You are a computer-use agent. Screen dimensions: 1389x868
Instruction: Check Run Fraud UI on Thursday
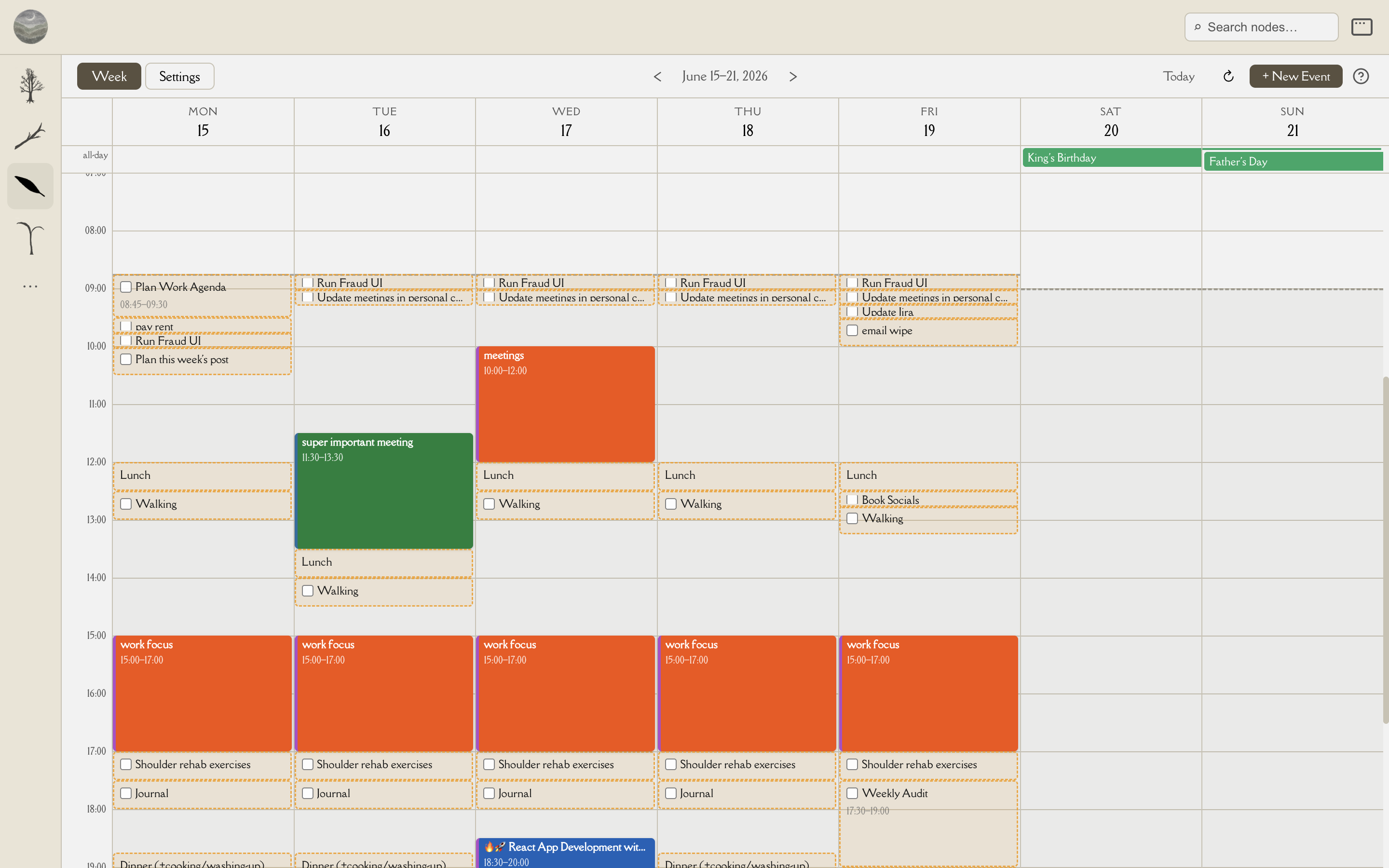pos(671,283)
